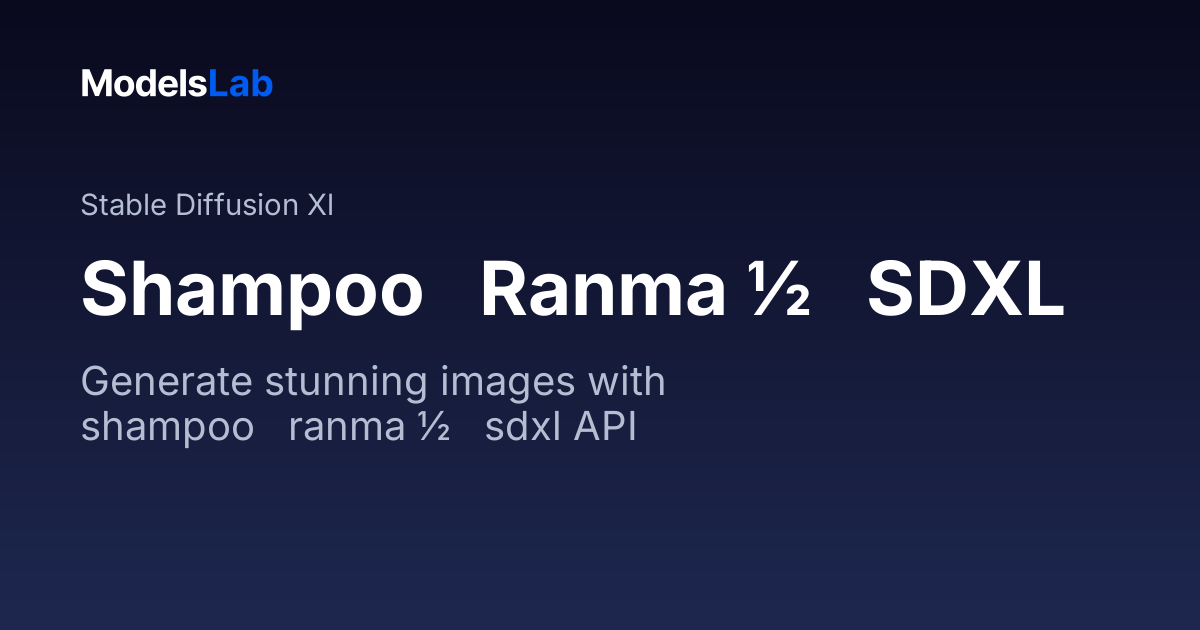Click the word "images" in the subtitle
Image resolution: width=1200 pixels, height=630 pixels.
(512, 383)
